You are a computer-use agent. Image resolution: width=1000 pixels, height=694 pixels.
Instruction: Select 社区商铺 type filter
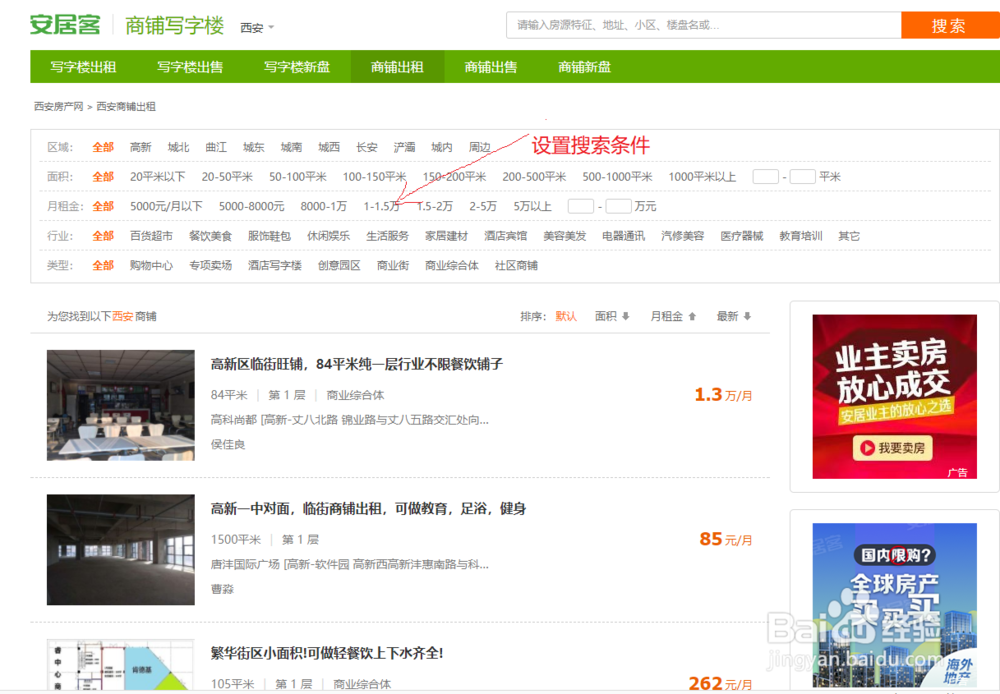point(516,265)
